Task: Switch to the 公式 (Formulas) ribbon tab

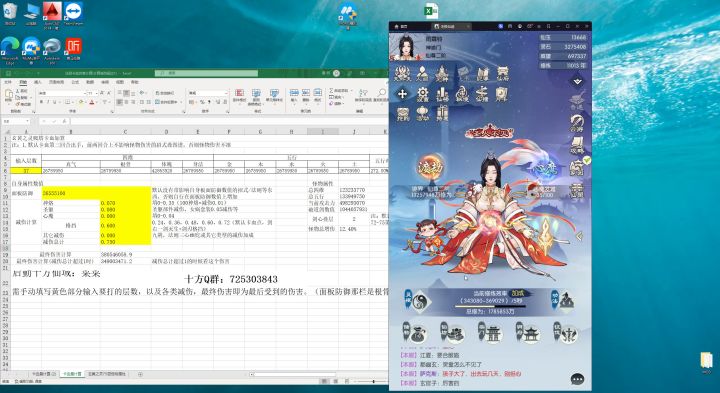Action: pyautogui.click(x=75, y=82)
